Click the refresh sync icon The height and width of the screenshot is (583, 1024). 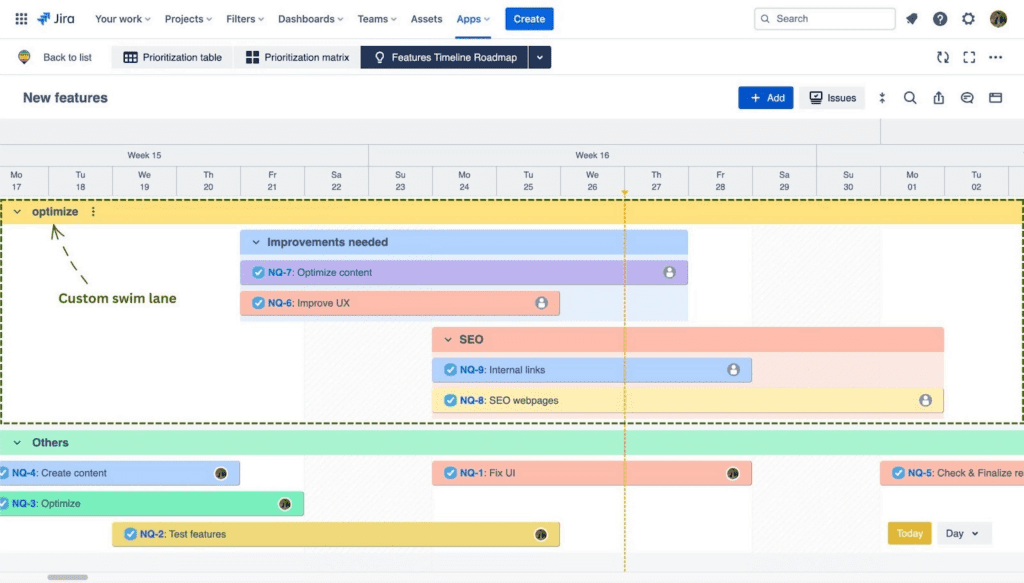(x=942, y=57)
